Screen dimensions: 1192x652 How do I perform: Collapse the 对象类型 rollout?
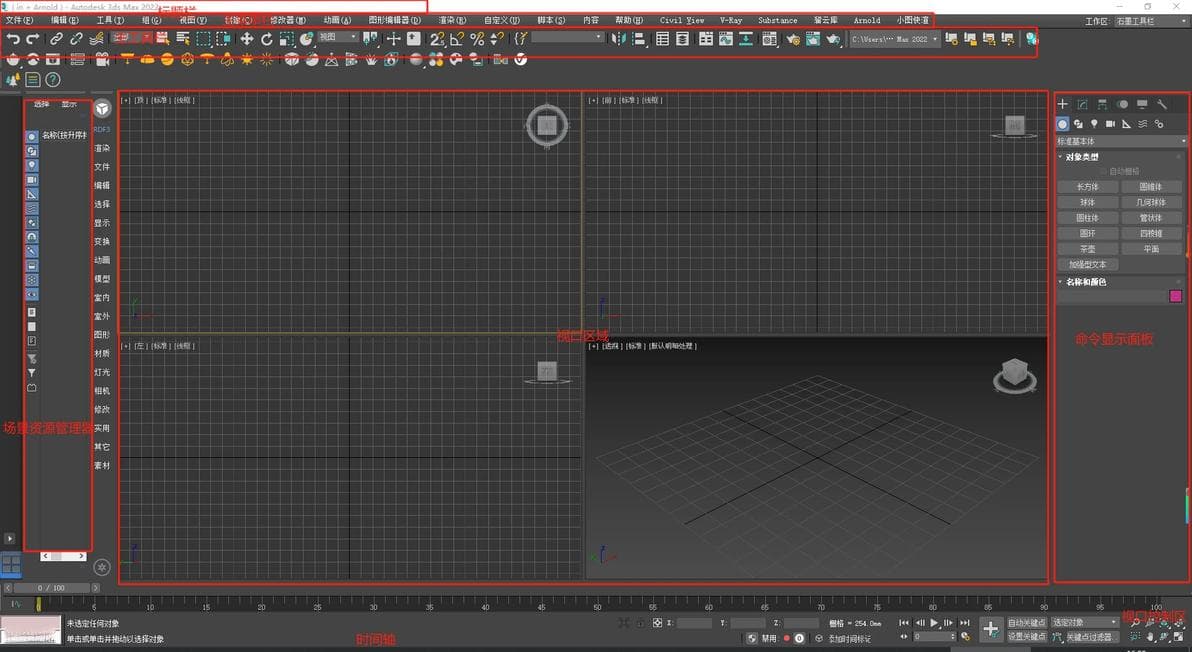click(x=1082, y=157)
